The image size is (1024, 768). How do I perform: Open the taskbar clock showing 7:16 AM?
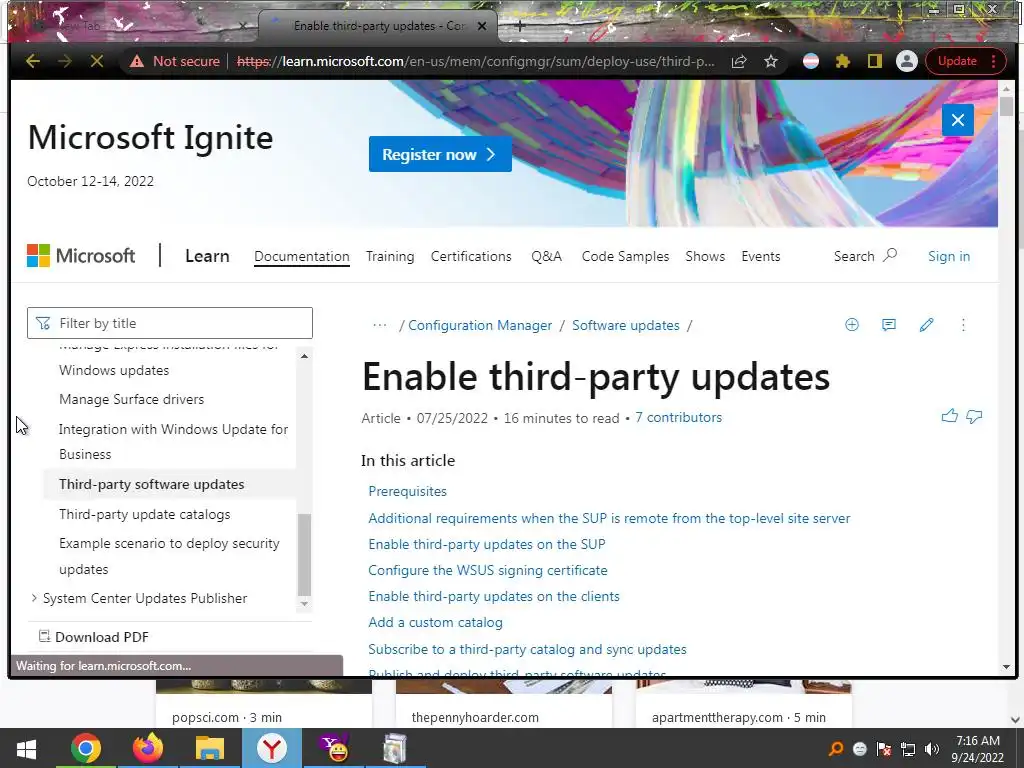pyautogui.click(x=978, y=749)
